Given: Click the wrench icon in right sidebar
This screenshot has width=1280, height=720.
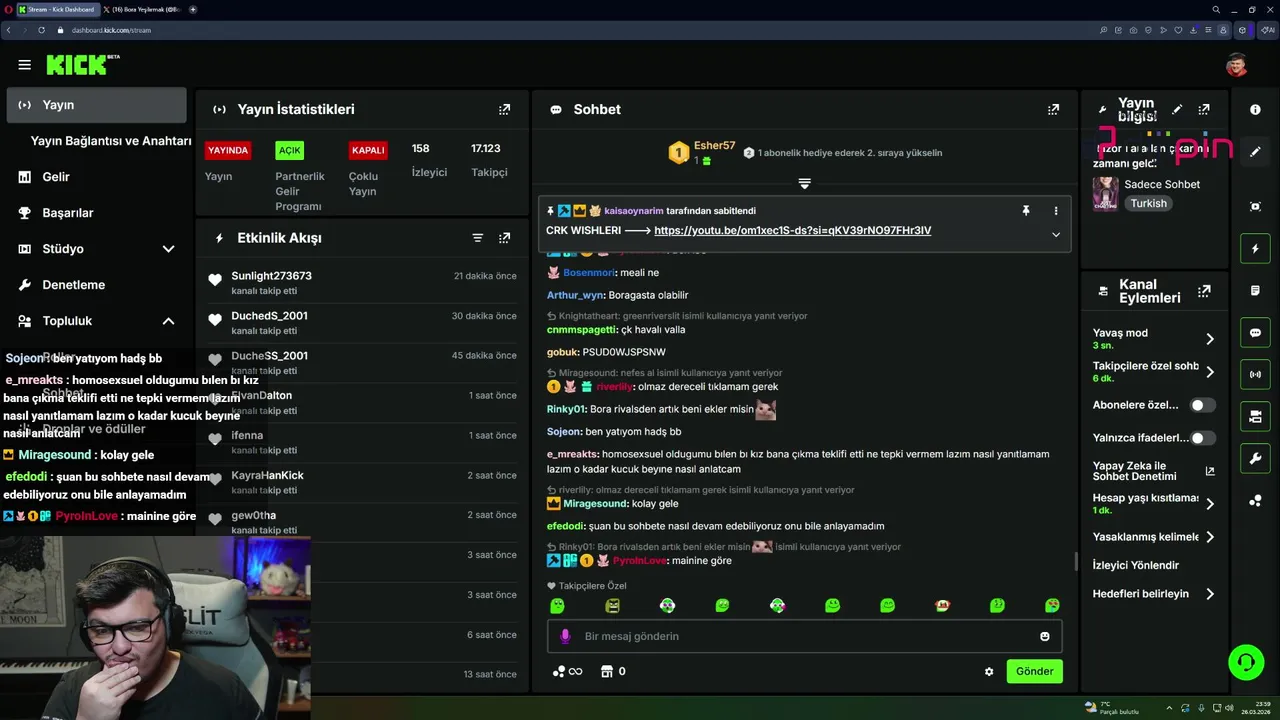Looking at the screenshot, I should tap(1255, 459).
